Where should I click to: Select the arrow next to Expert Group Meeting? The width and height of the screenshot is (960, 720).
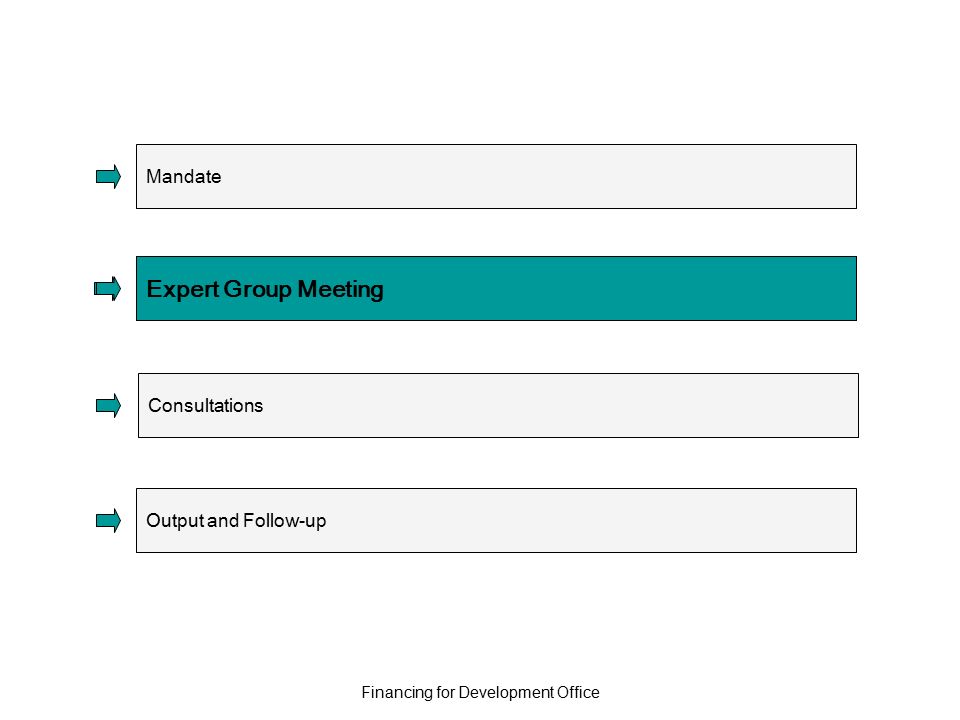tap(108, 288)
